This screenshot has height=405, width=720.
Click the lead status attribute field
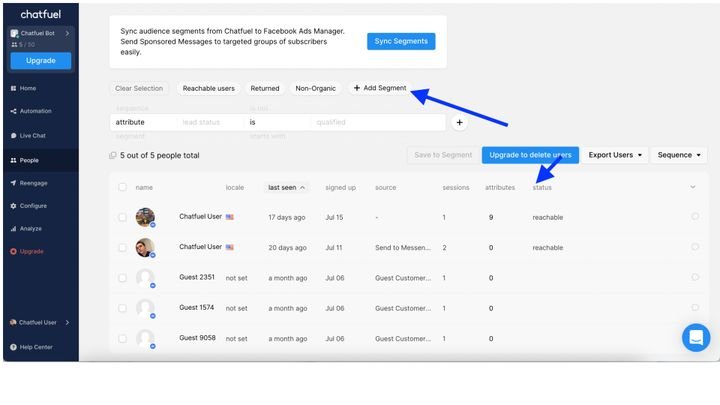pos(210,122)
